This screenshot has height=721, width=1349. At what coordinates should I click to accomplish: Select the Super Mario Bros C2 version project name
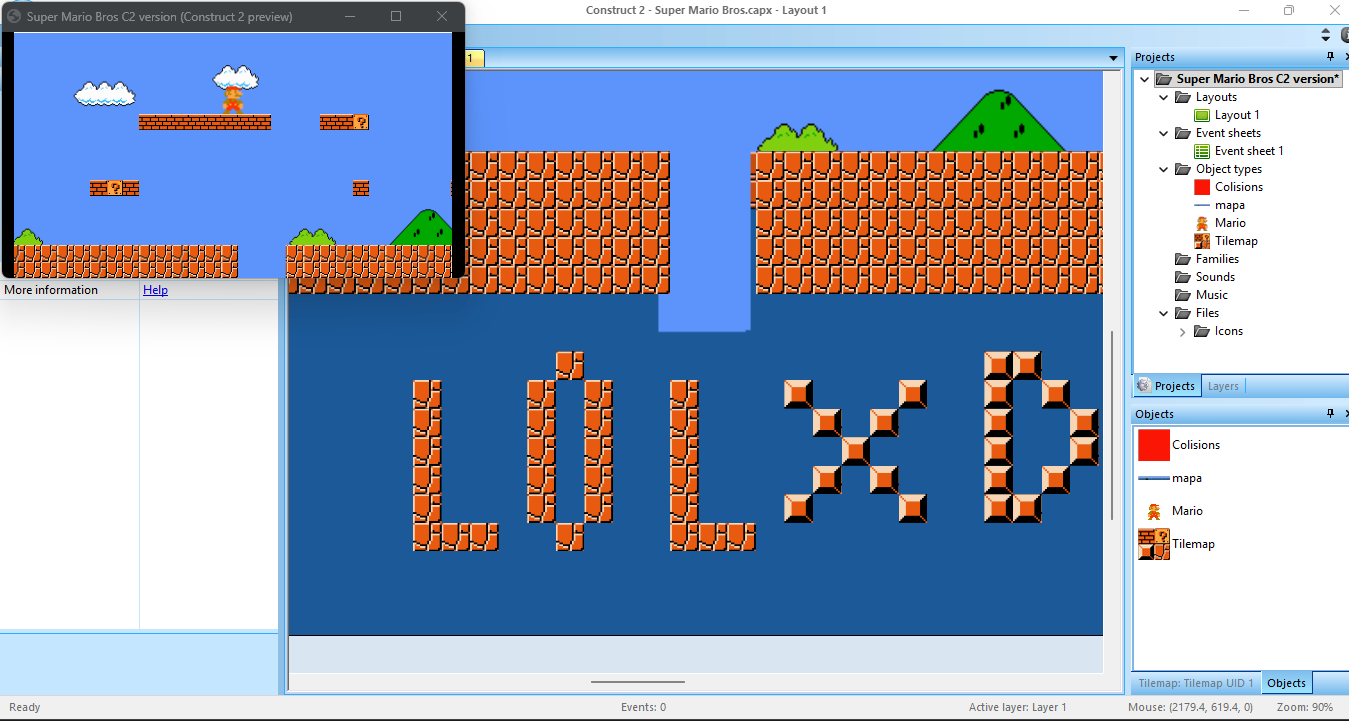coord(1257,79)
